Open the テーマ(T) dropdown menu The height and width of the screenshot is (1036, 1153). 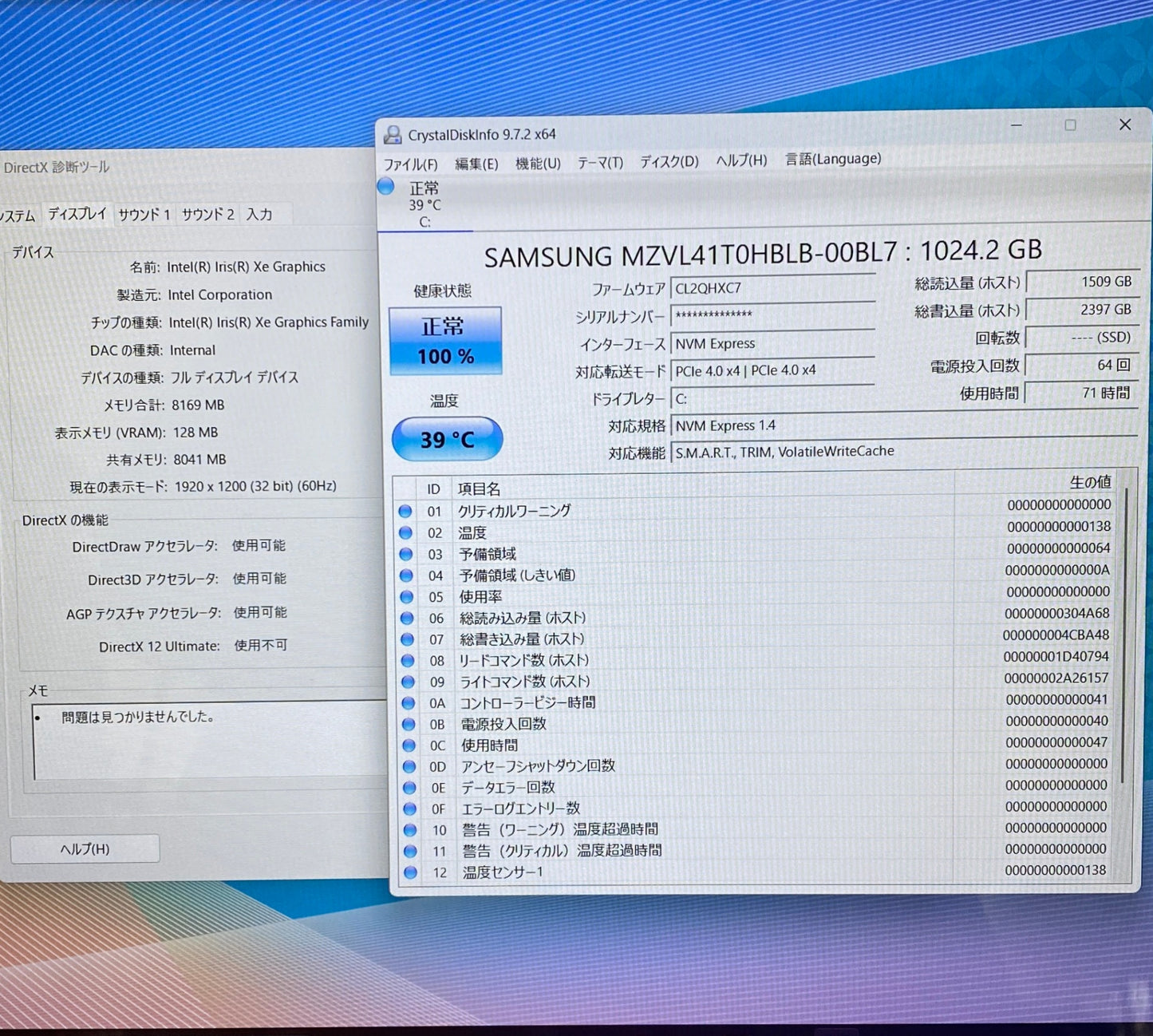(x=600, y=162)
